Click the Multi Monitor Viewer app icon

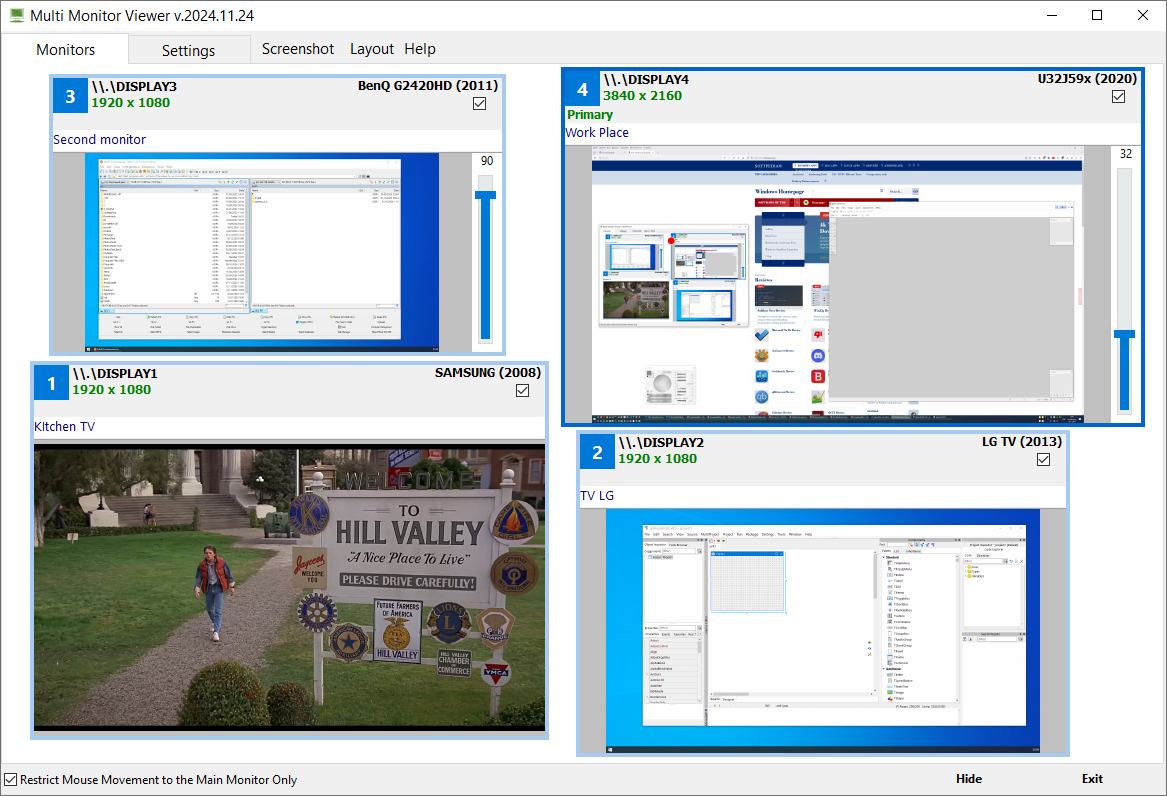pyautogui.click(x=16, y=16)
